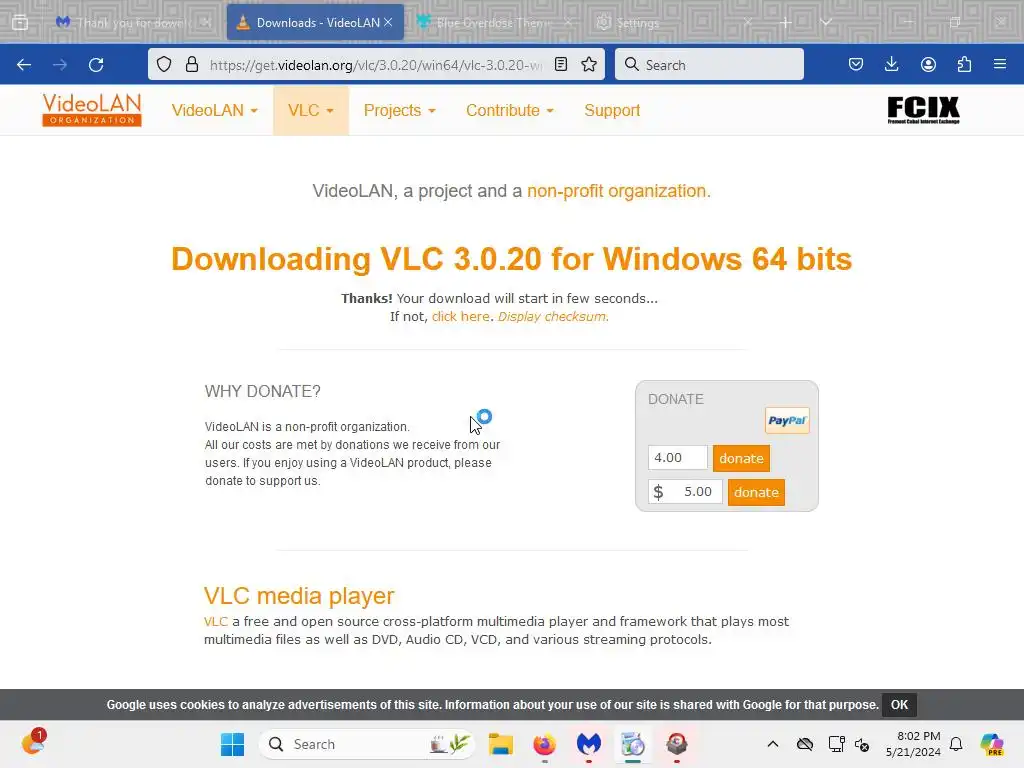Viewport: 1024px width, 768px height.
Task: Click donate button next to $ 5.00
Action: click(756, 492)
